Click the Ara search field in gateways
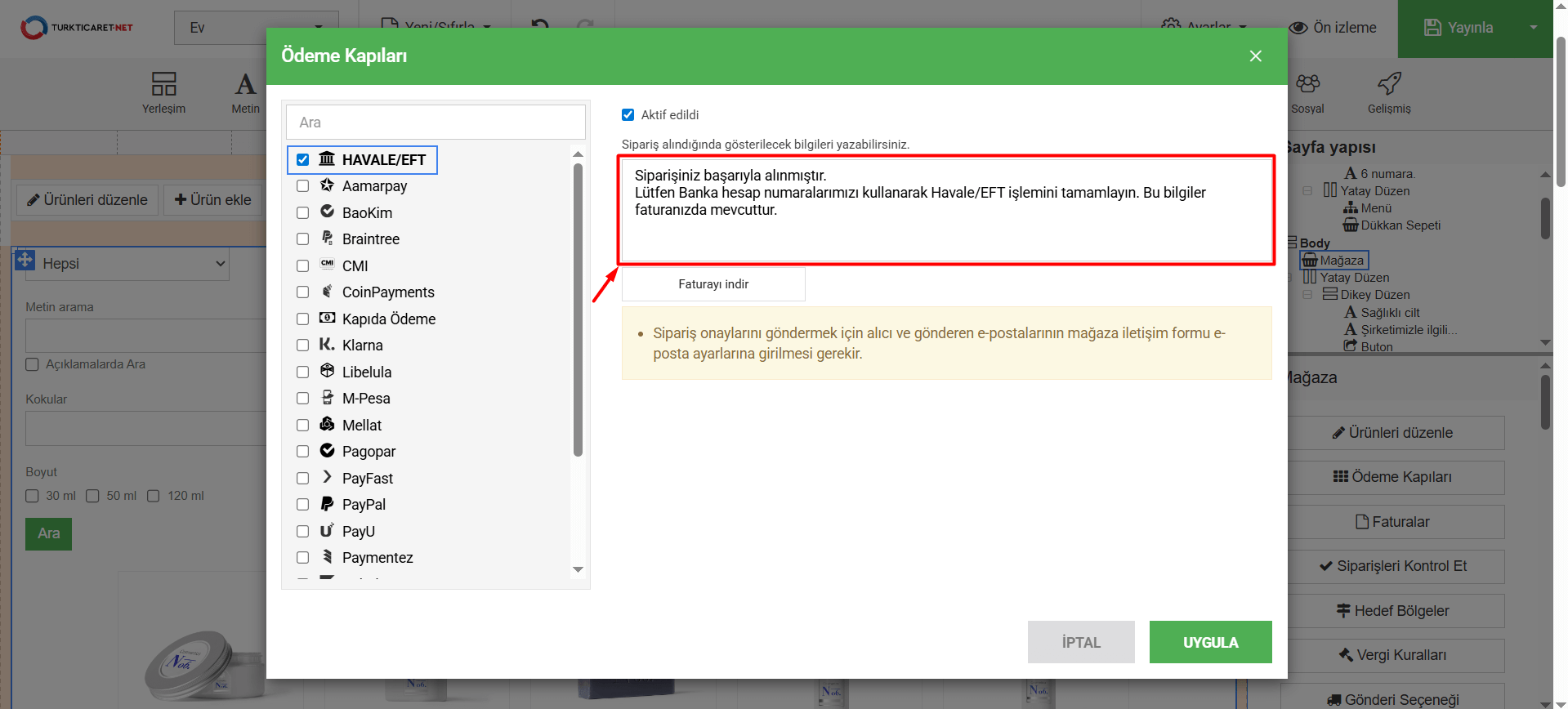Screen dimensions: 1568x709 (x=436, y=123)
